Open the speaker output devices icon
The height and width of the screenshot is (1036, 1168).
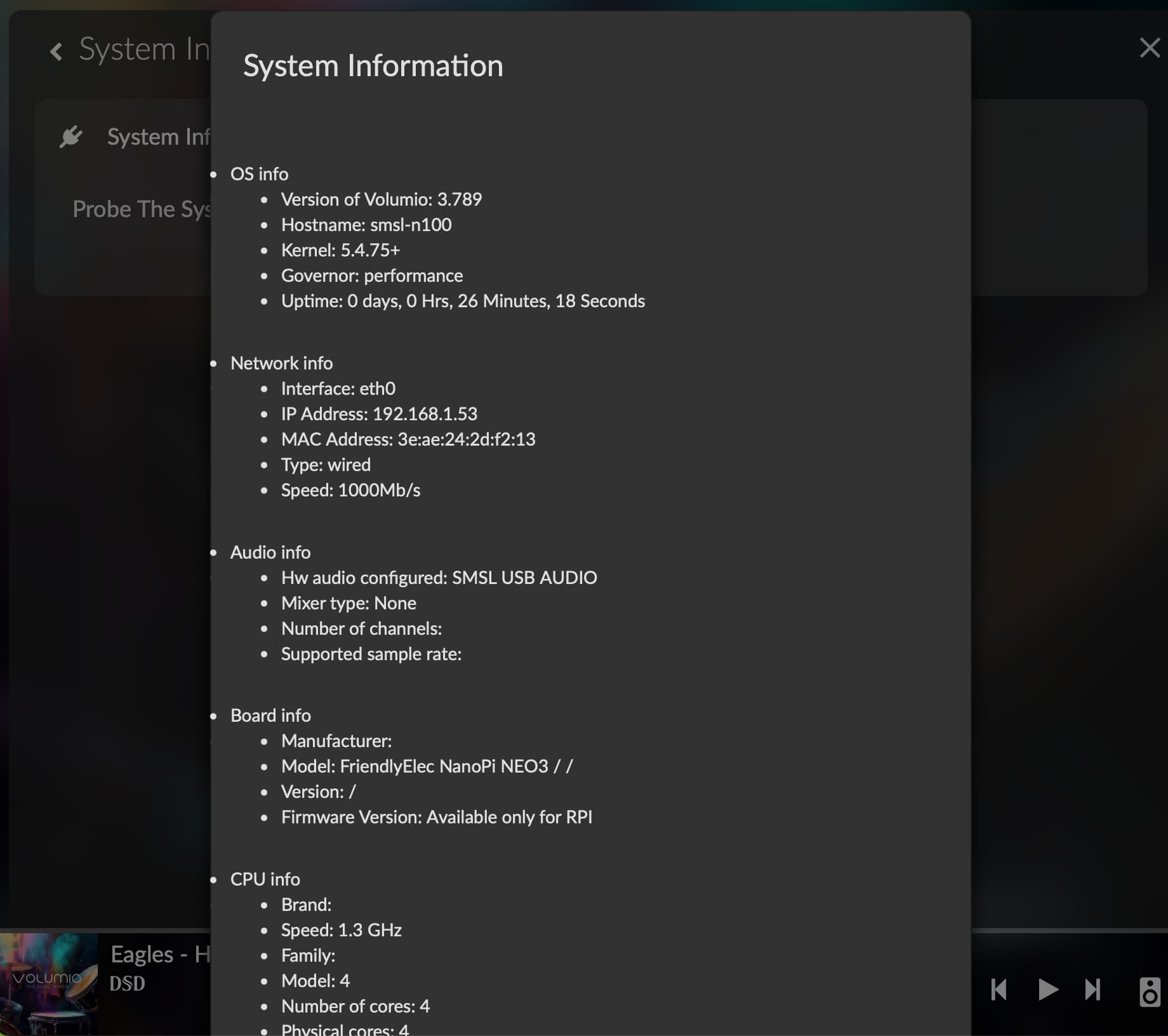click(1150, 991)
